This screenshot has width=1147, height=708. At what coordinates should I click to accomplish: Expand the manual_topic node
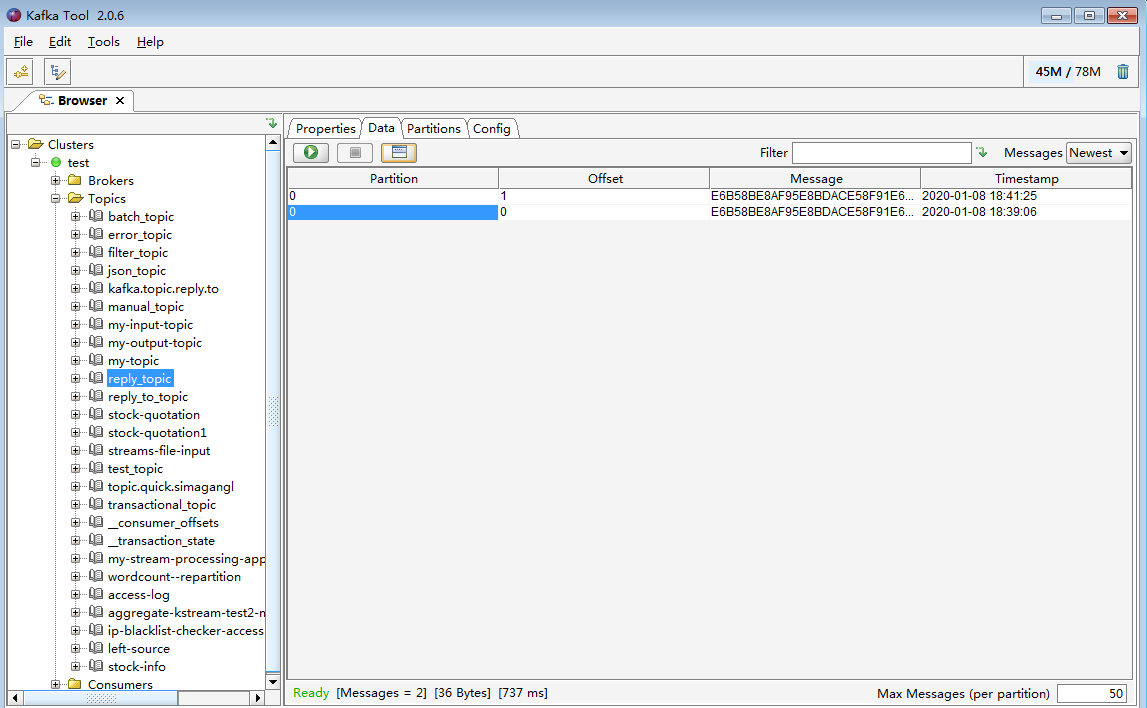(x=75, y=306)
